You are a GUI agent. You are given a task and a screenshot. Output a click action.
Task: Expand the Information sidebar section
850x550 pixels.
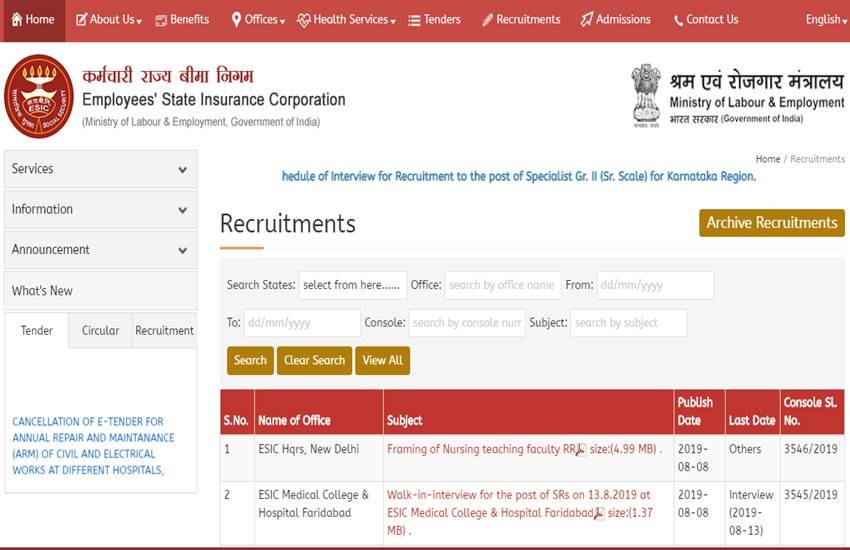coord(100,210)
